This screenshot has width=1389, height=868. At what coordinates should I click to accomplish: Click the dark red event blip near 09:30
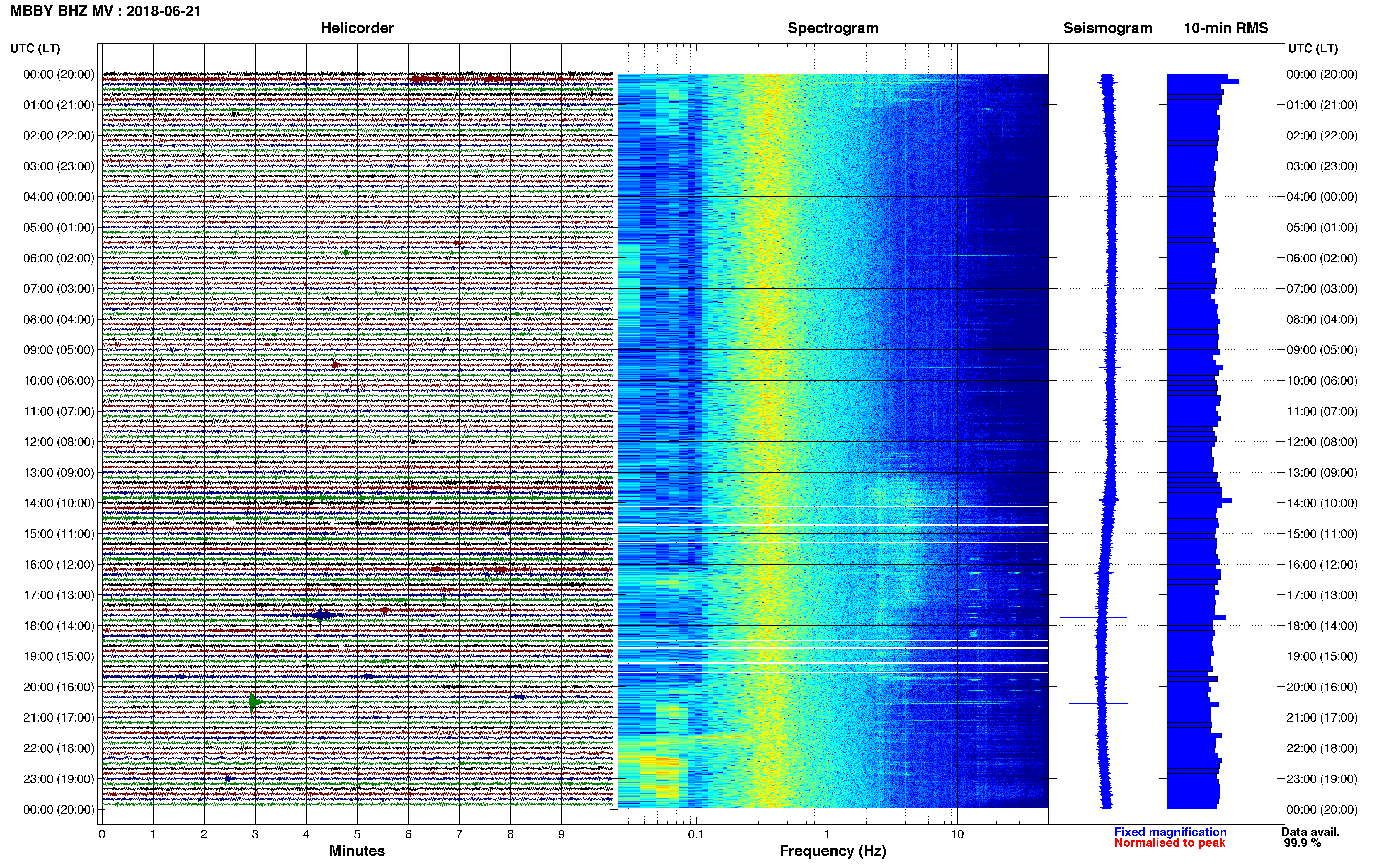(335, 365)
